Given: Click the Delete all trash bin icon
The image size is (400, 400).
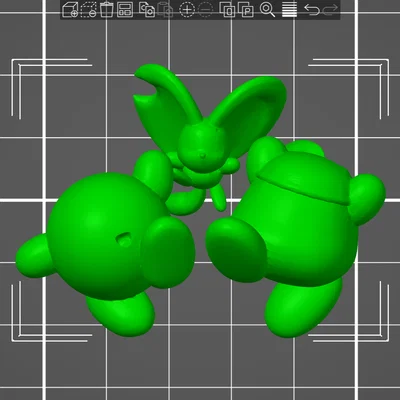Looking at the screenshot, I should coord(106,10).
